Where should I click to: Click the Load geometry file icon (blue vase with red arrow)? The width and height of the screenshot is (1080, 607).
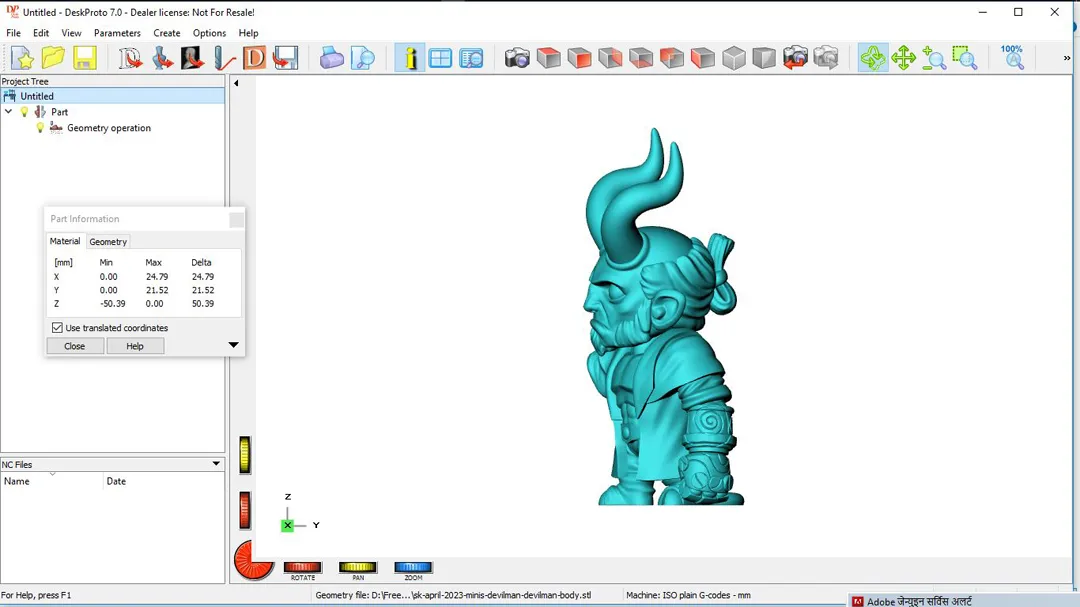pos(162,58)
